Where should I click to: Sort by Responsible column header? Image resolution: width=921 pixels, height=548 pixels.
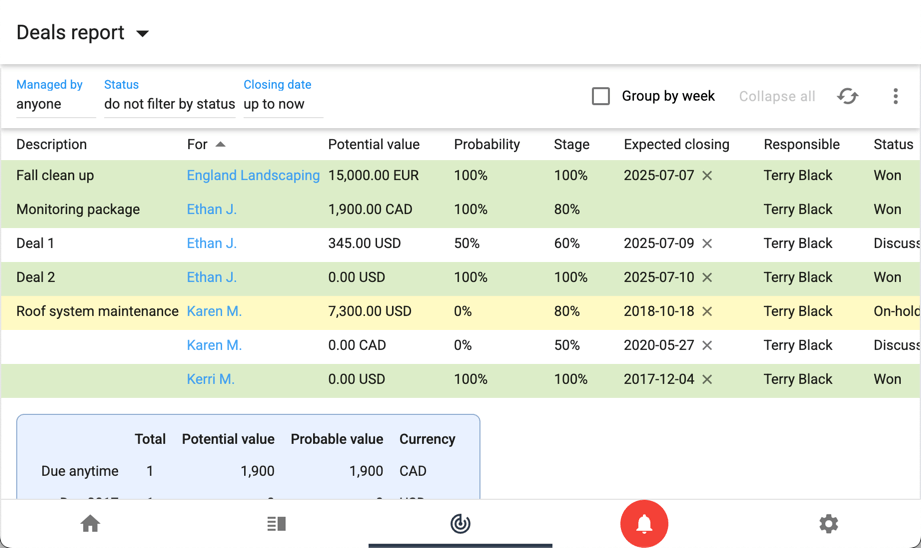801,144
